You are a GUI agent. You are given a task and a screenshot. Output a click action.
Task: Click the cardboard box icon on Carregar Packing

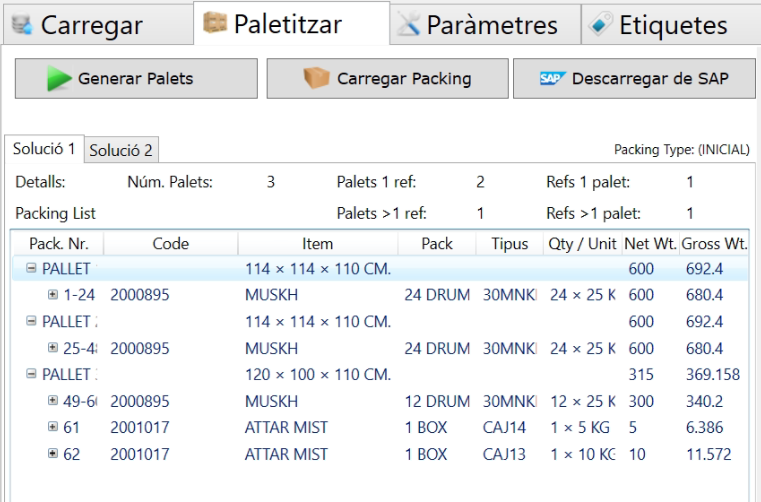(317, 79)
